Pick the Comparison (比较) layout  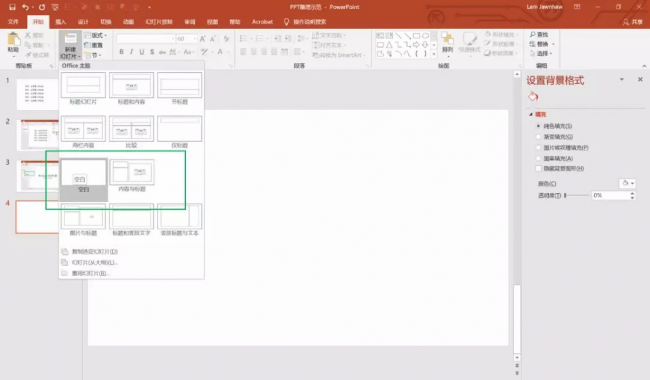tap(131, 132)
